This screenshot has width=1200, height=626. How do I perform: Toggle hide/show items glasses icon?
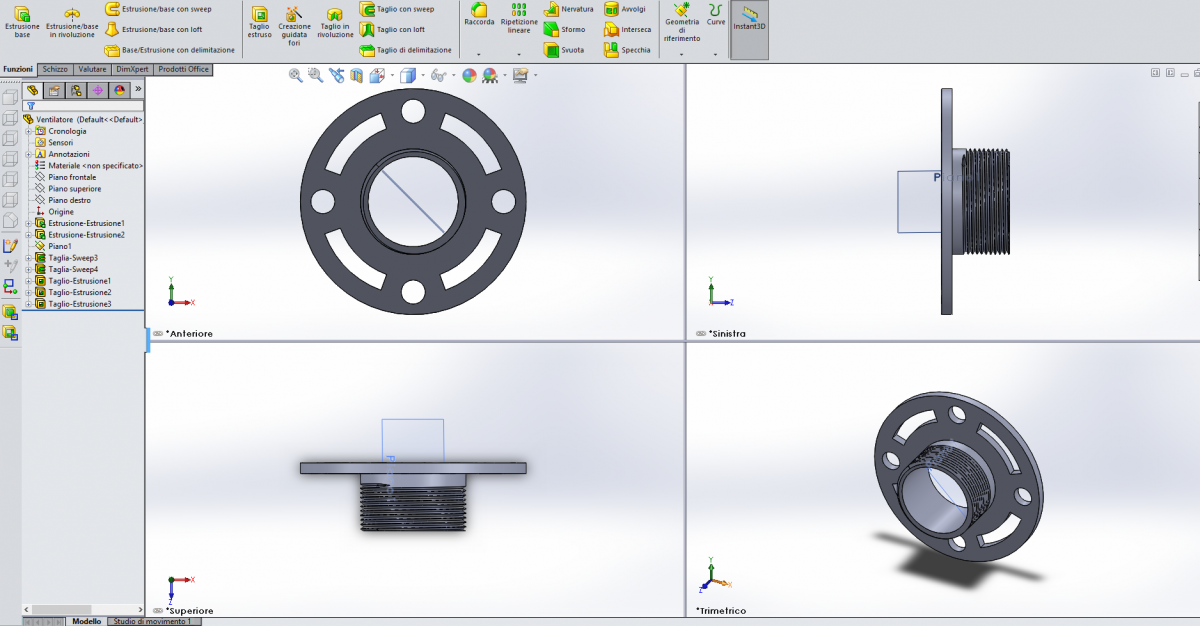pos(437,75)
